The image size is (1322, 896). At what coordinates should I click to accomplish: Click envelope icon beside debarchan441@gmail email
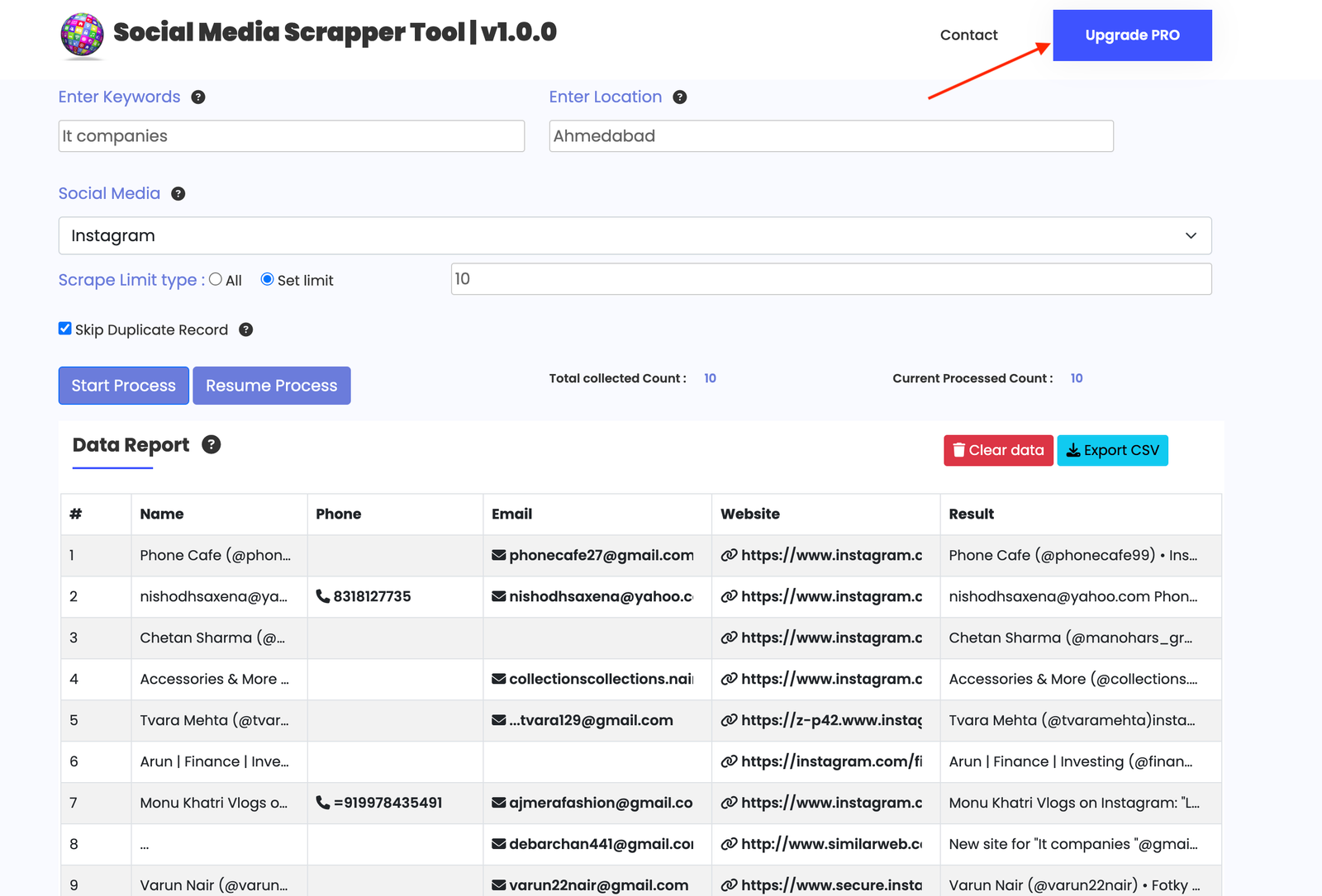pos(499,844)
